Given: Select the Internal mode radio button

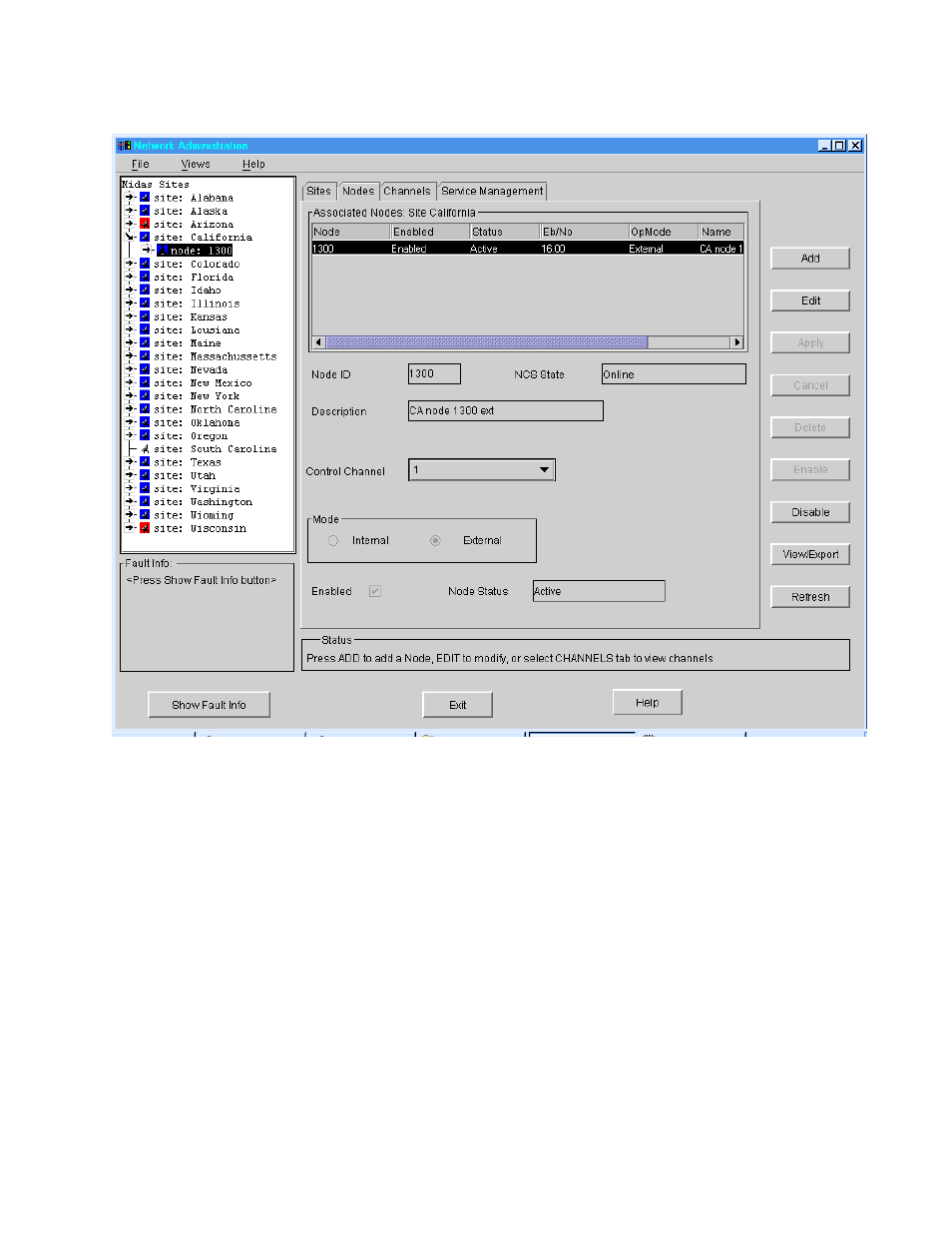Looking at the screenshot, I should coord(333,540).
